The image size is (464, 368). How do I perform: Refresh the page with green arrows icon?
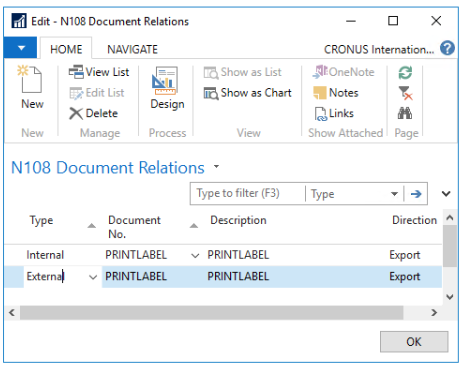(x=405, y=72)
